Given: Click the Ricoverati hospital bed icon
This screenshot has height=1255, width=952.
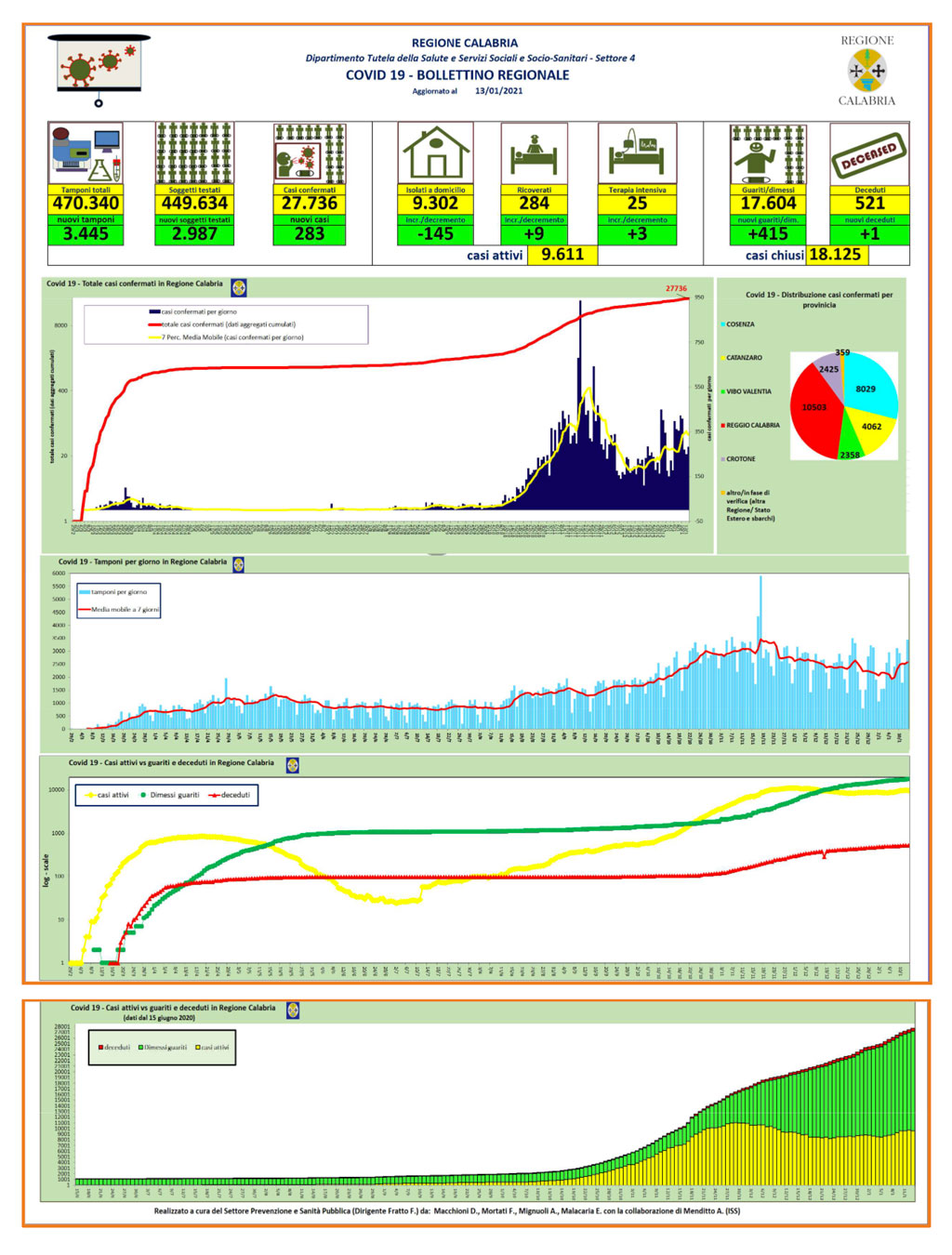Looking at the screenshot, I should click(535, 153).
